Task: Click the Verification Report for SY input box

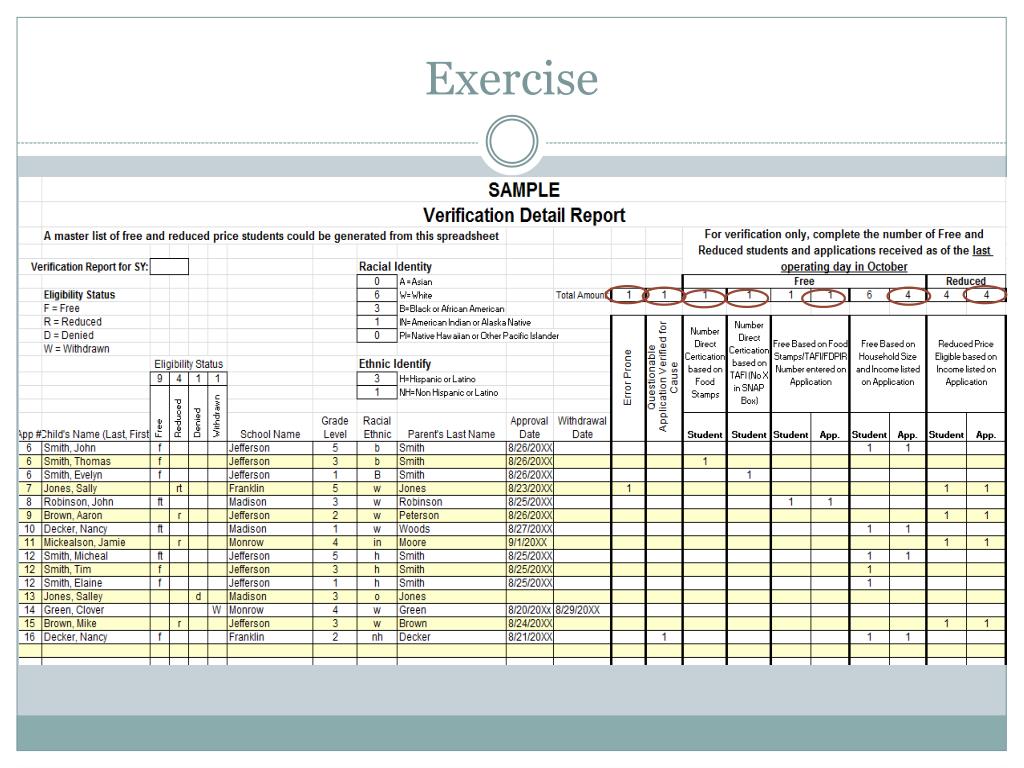Action: tap(169, 266)
